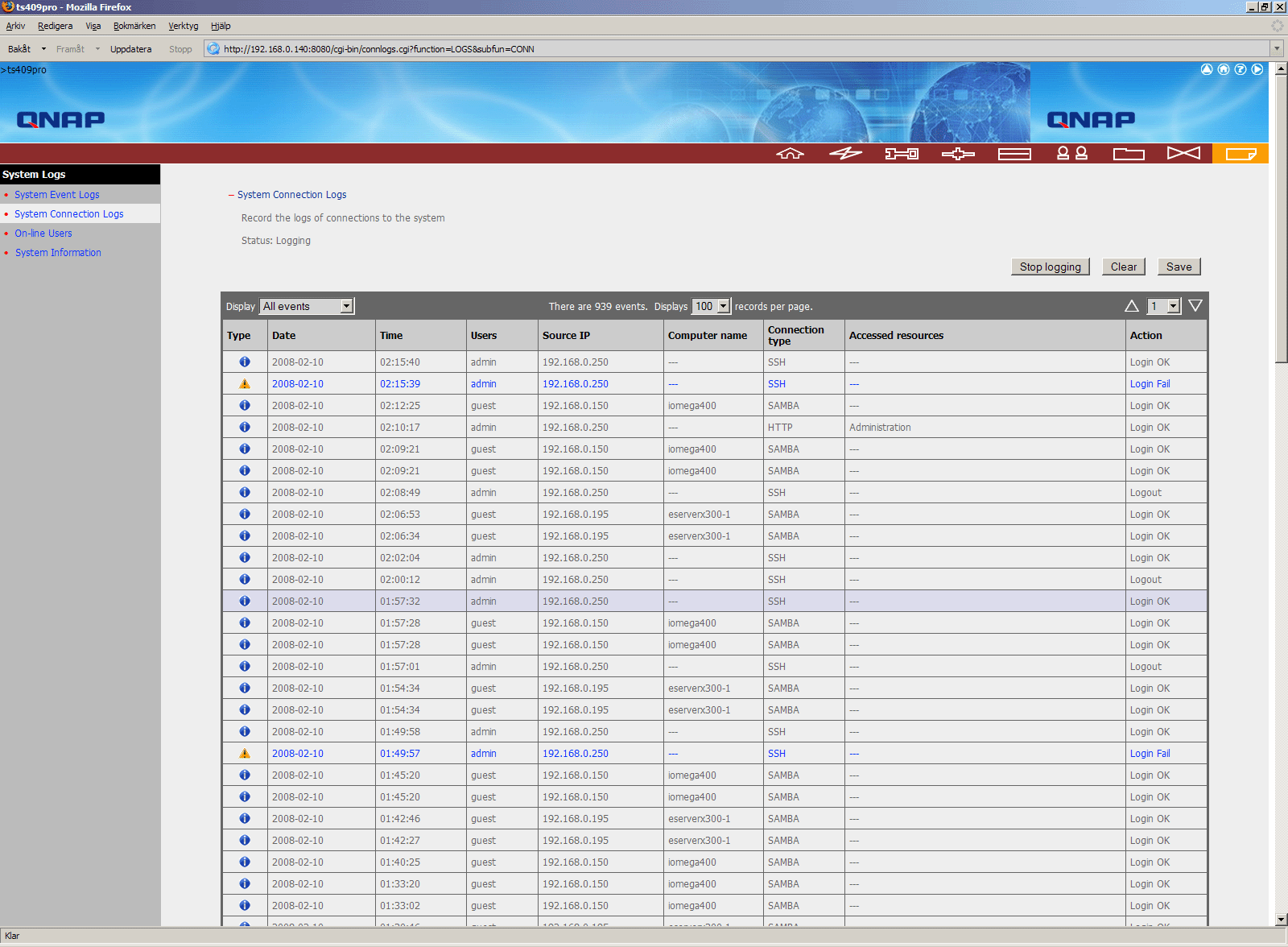Click the vertical scrollbar thumb
This screenshot has height=947, width=1288.
(1282, 219)
